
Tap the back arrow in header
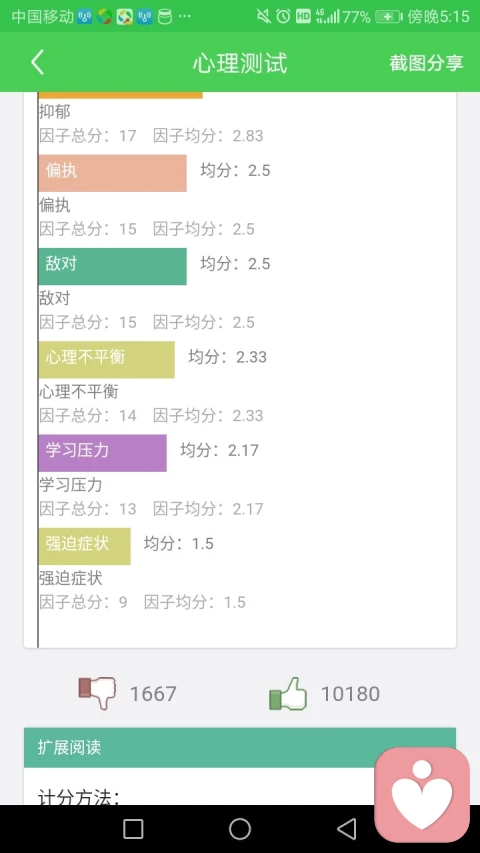click(x=37, y=62)
